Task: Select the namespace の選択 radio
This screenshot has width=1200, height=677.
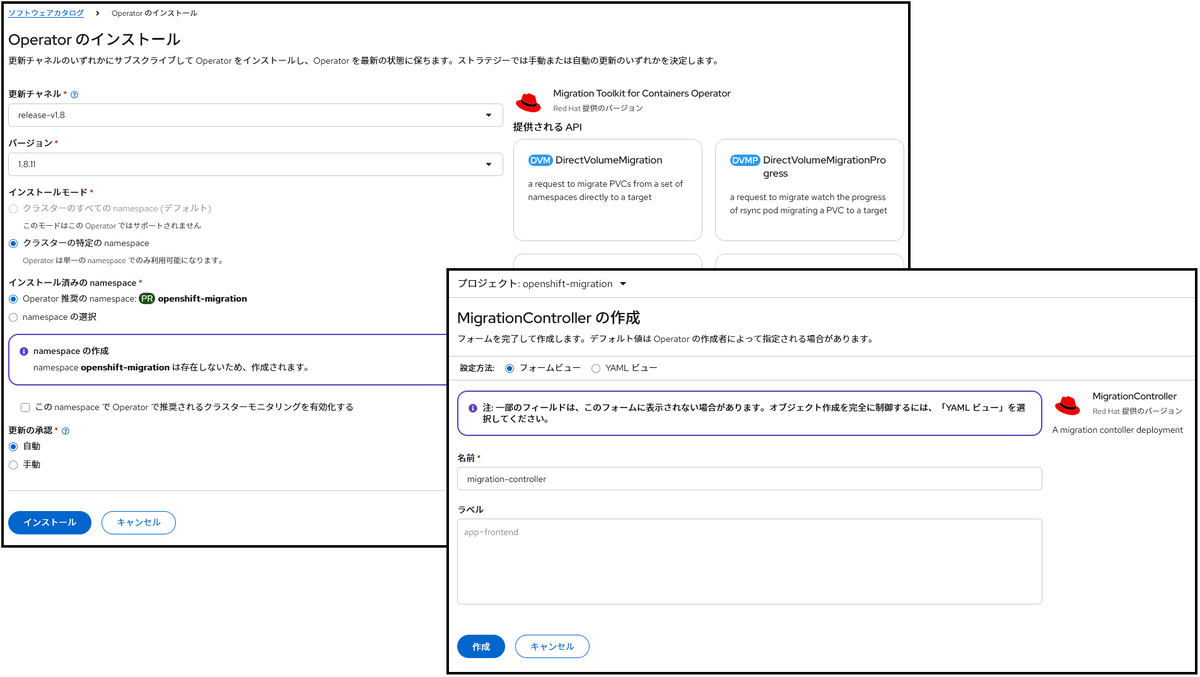Action: 13,317
